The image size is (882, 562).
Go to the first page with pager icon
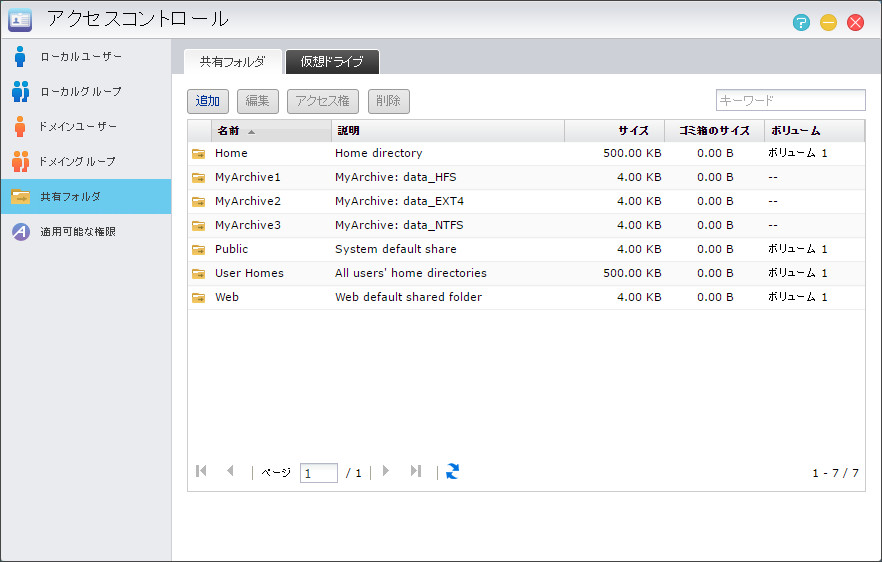tap(201, 471)
